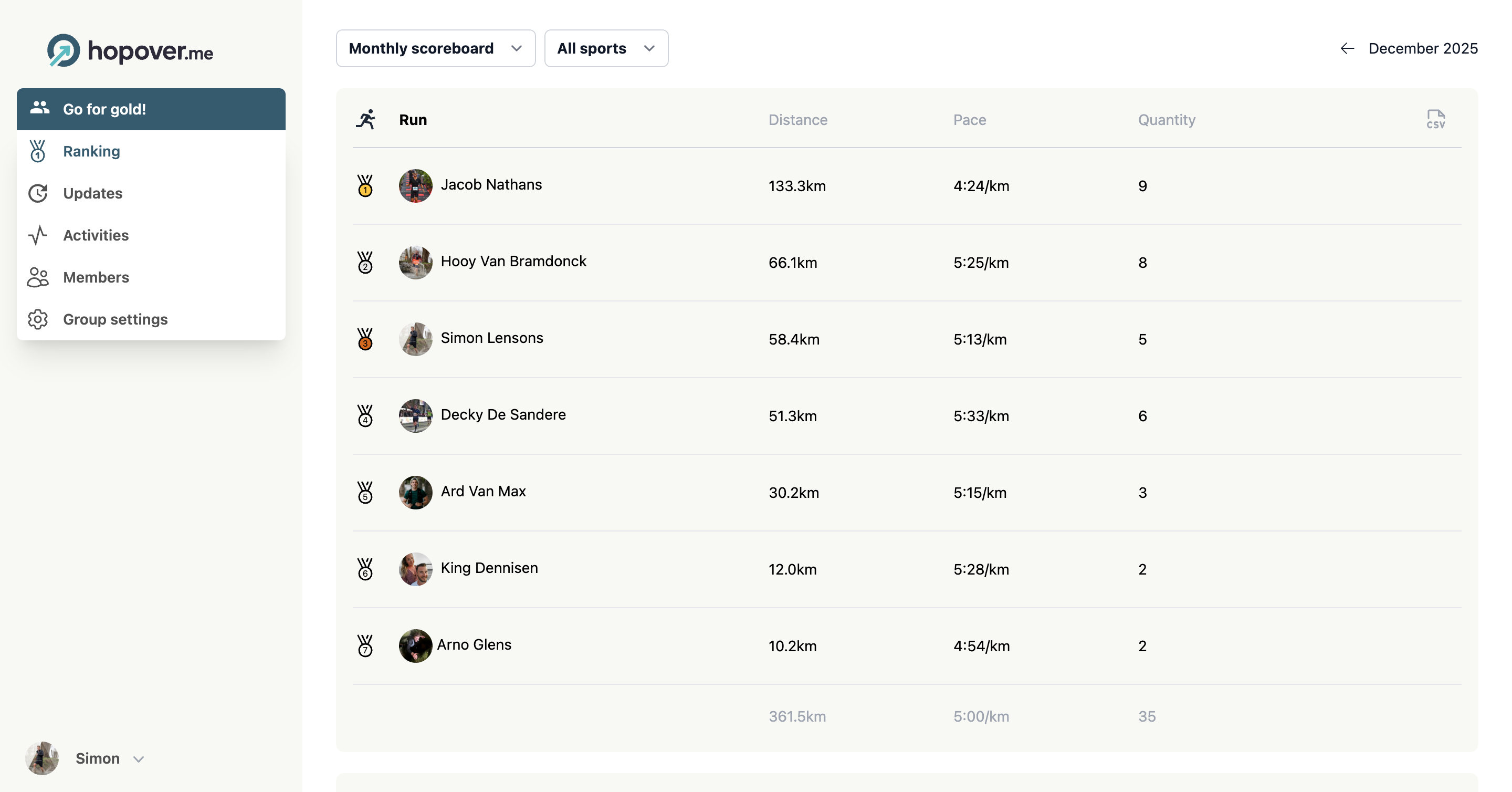Image resolution: width=1512 pixels, height=792 pixels.
Task: Click the Group settings gear icon
Action: point(38,319)
